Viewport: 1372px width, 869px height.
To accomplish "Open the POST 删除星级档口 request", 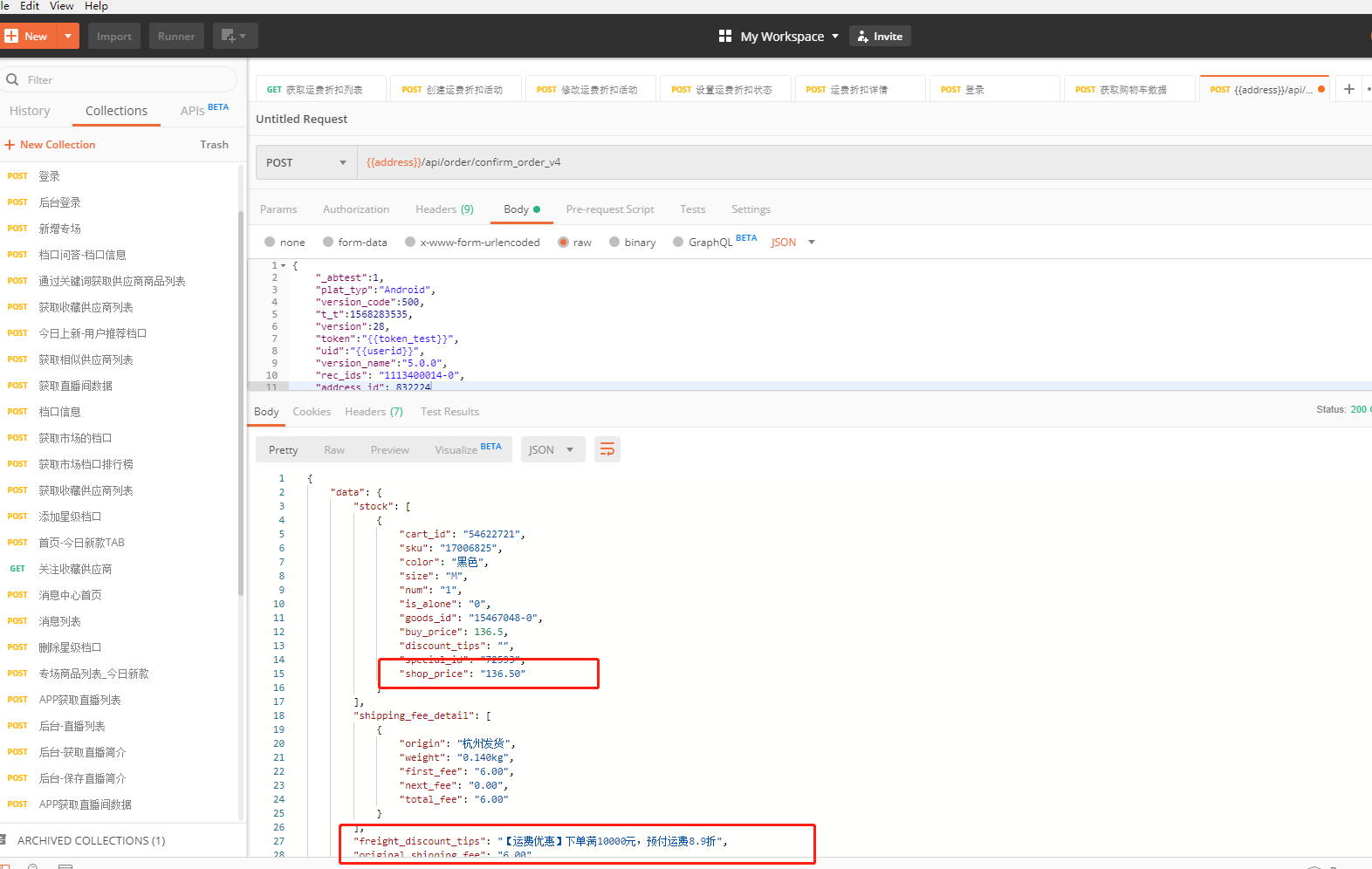I will (x=119, y=647).
